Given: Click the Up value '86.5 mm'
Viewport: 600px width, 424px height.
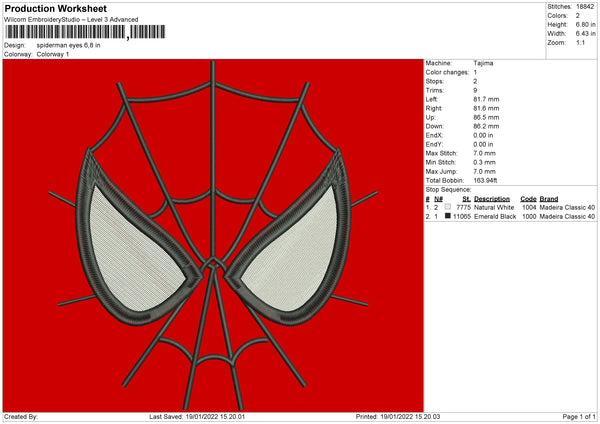Looking at the screenshot, I should pos(486,117).
